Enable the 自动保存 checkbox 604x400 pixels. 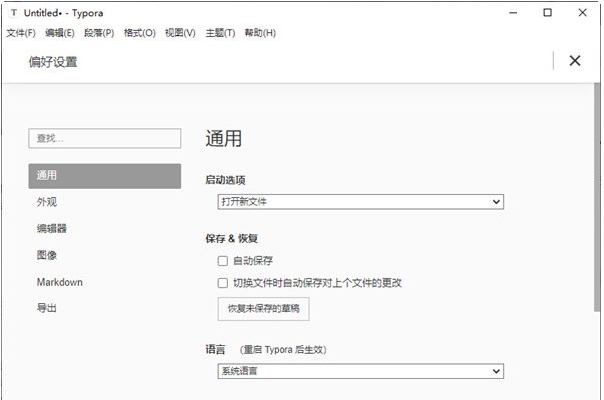click(x=223, y=261)
